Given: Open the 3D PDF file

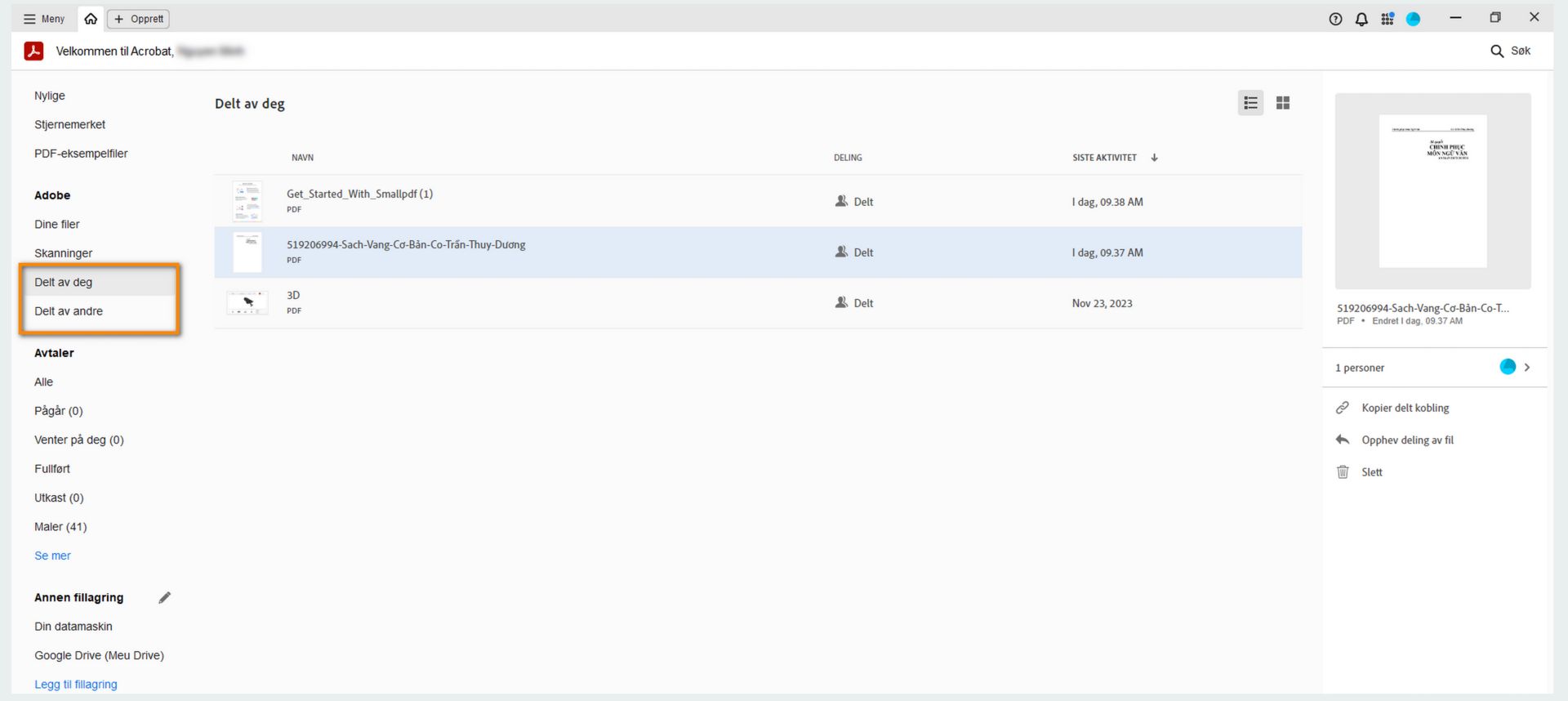Looking at the screenshot, I should (293, 295).
